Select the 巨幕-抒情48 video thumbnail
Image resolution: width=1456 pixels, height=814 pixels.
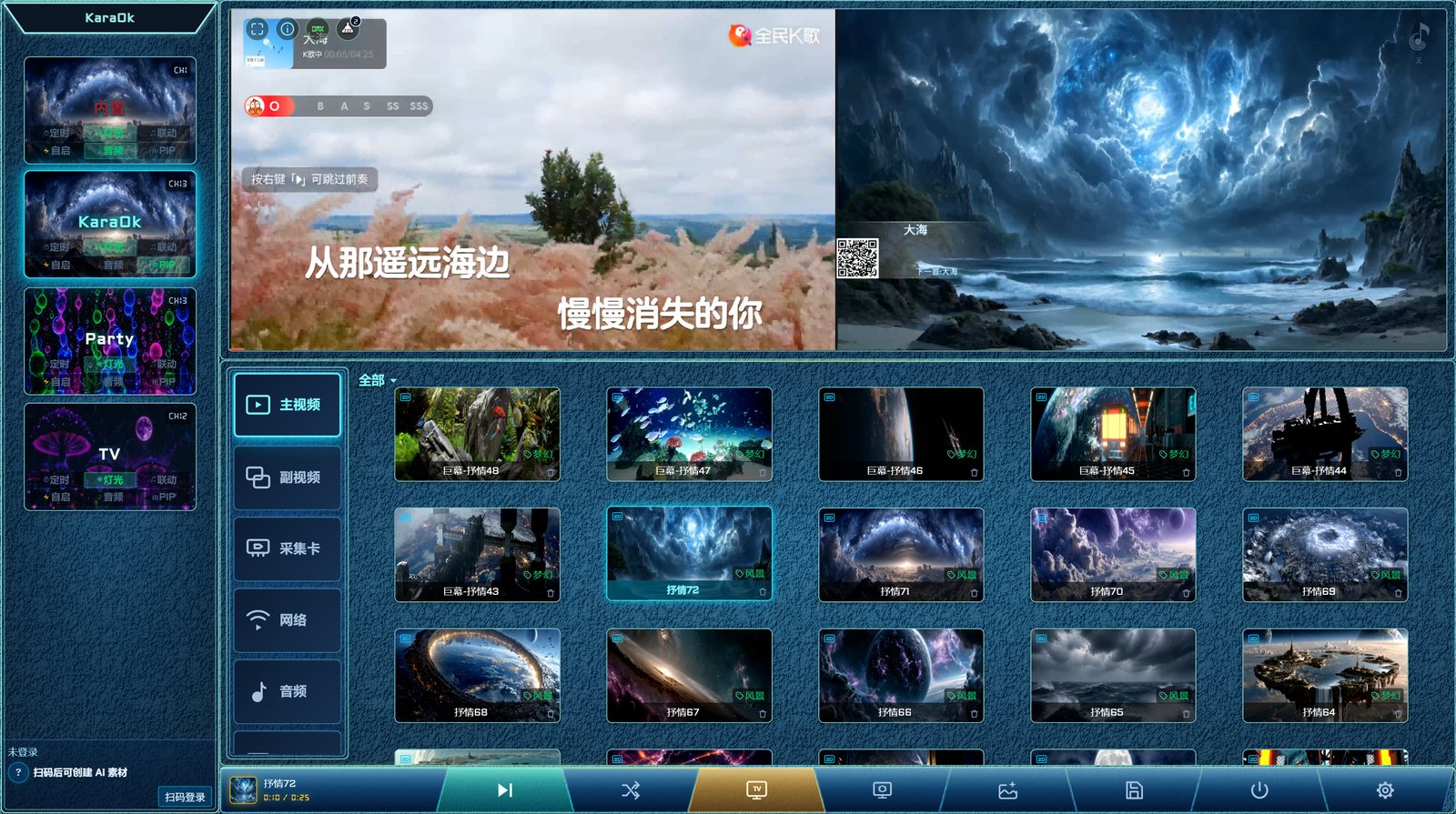(477, 434)
